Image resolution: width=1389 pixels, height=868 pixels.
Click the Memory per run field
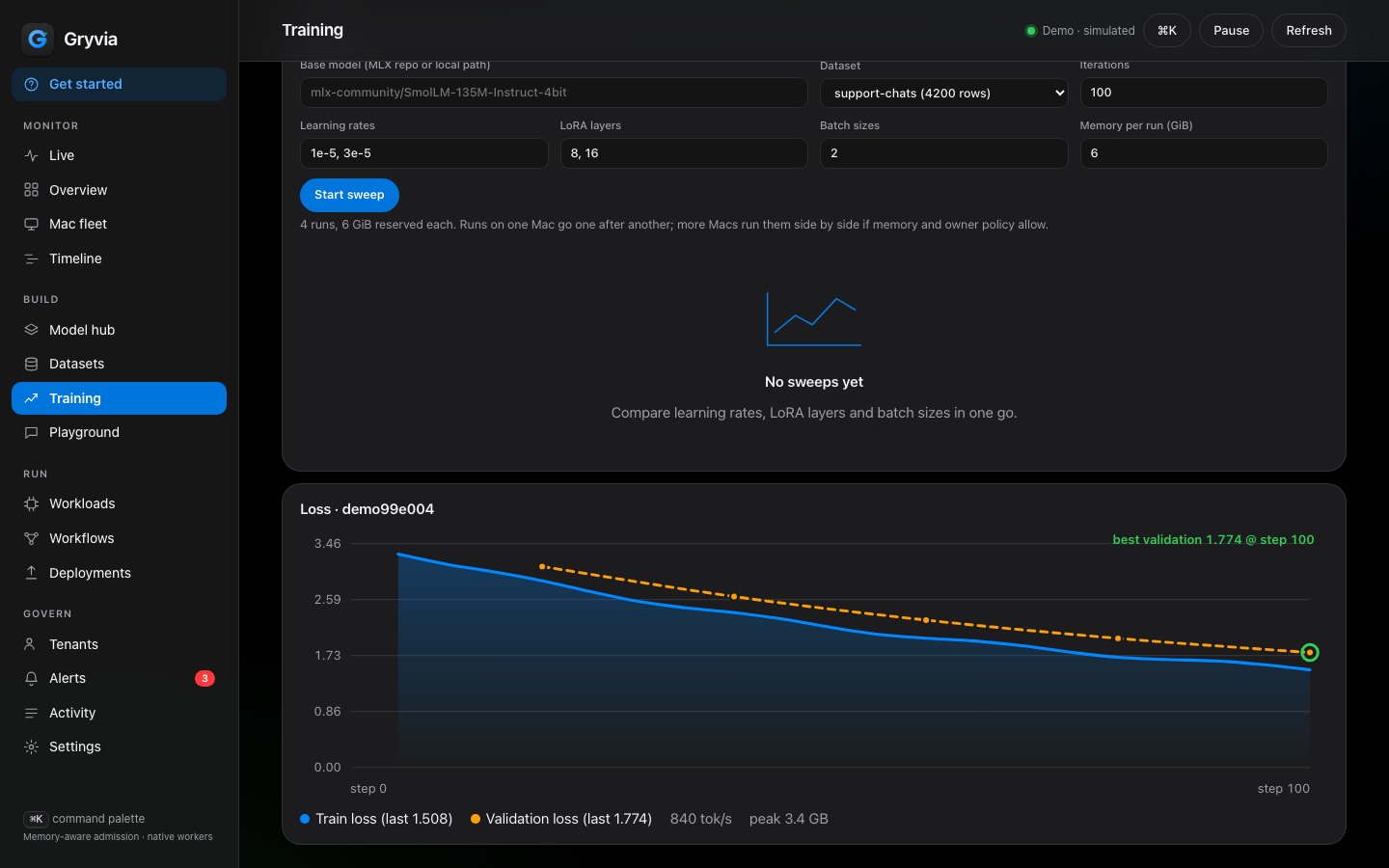point(1203,153)
